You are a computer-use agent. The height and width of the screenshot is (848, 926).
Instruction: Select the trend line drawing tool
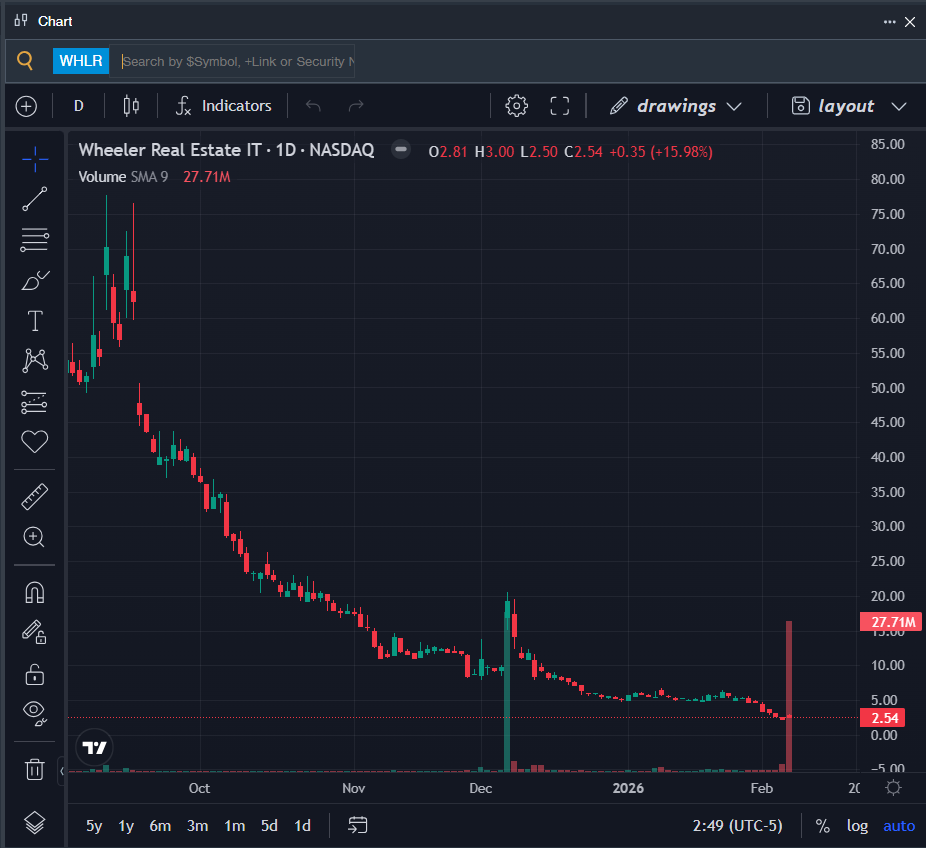point(34,199)
